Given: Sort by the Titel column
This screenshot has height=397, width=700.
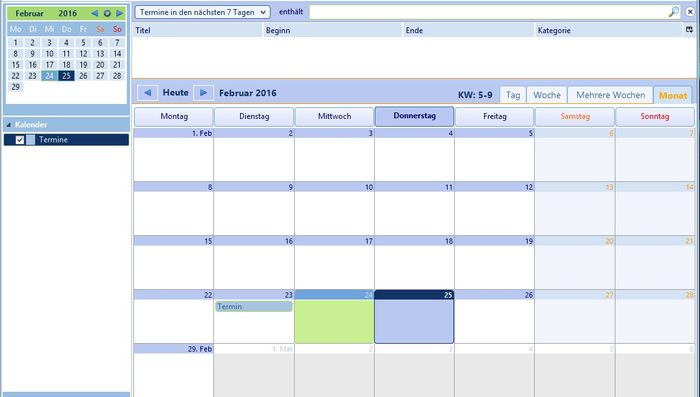Looking at the screenshot, I should (x=197, y=30).
